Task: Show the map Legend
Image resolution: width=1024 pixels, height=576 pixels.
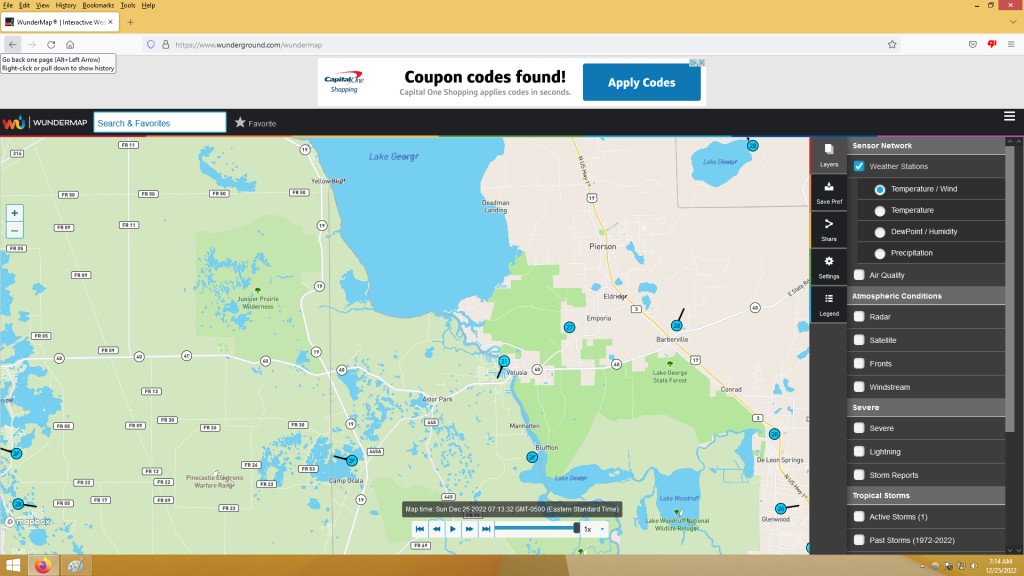Action: coord(829,304)
